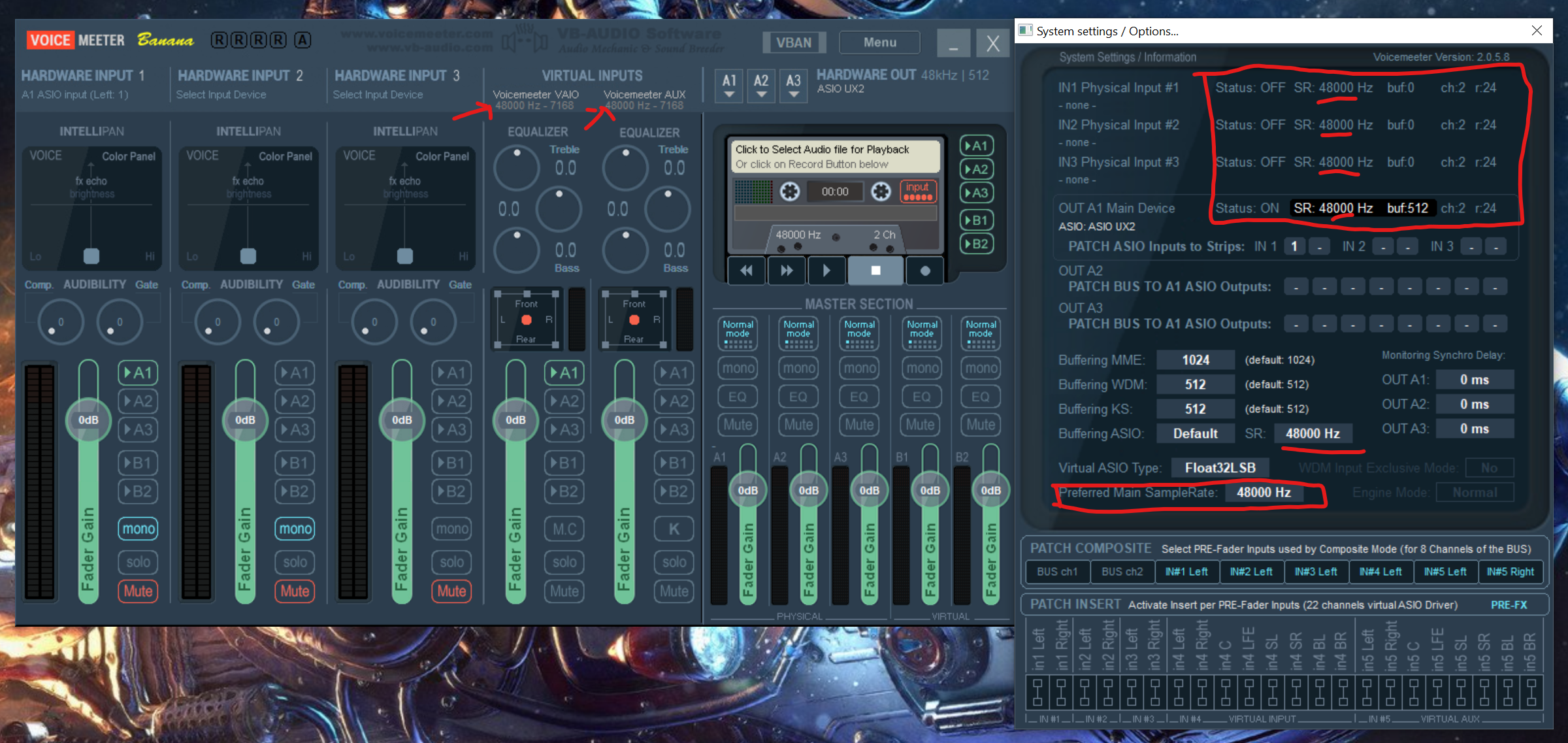Open the Voicemeeter Menu

879,42
